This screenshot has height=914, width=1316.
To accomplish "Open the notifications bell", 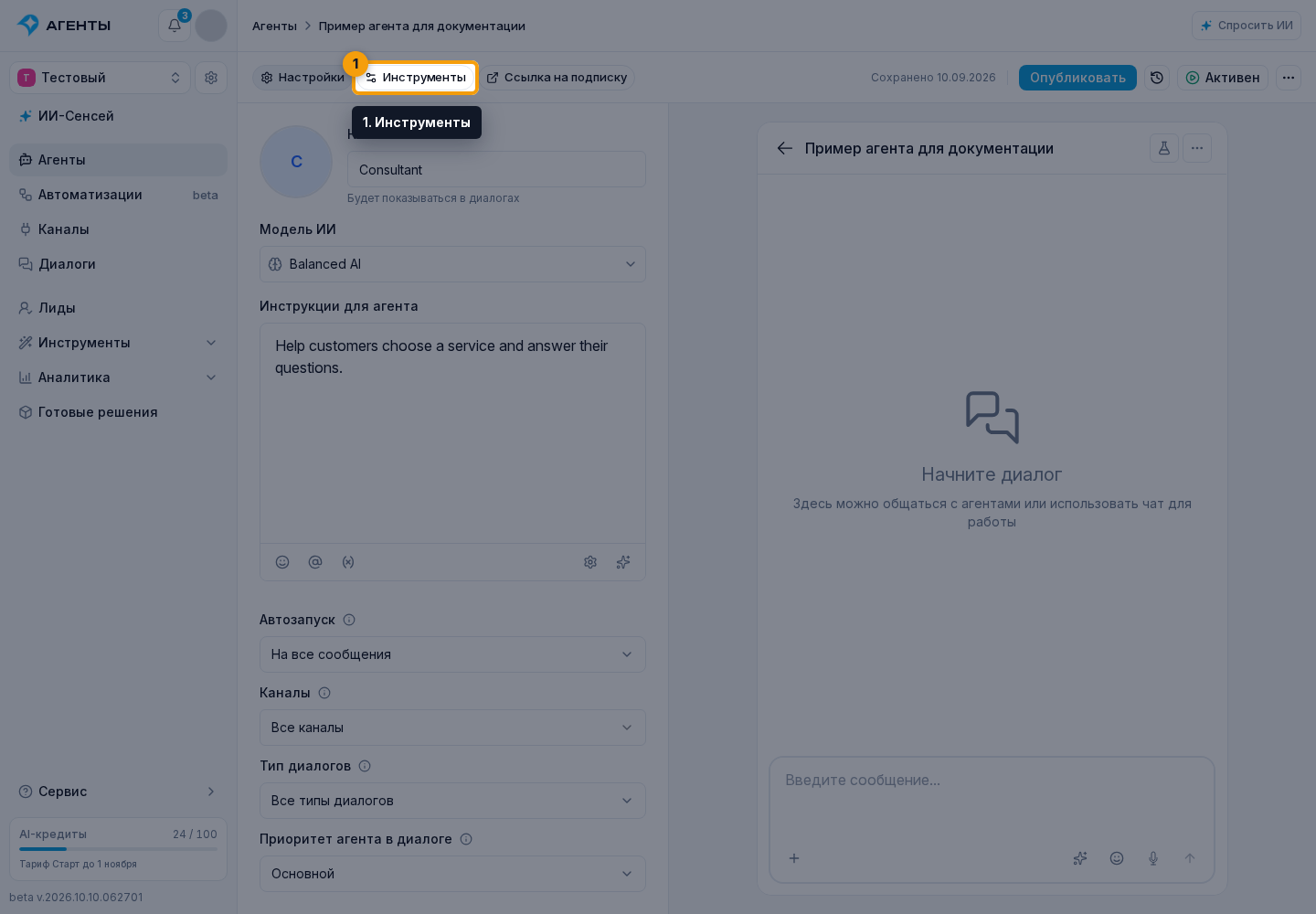I will (175, 26).
